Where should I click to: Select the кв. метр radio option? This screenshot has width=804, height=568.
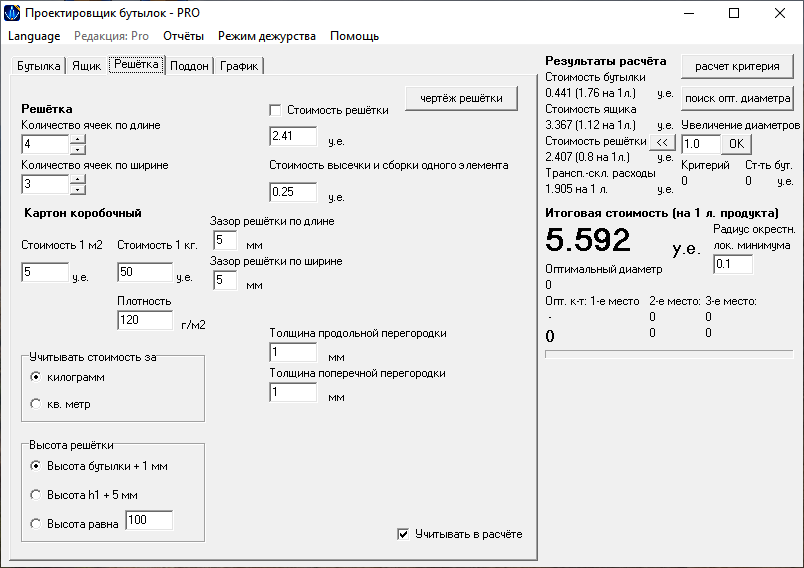[x=35, y=404]
